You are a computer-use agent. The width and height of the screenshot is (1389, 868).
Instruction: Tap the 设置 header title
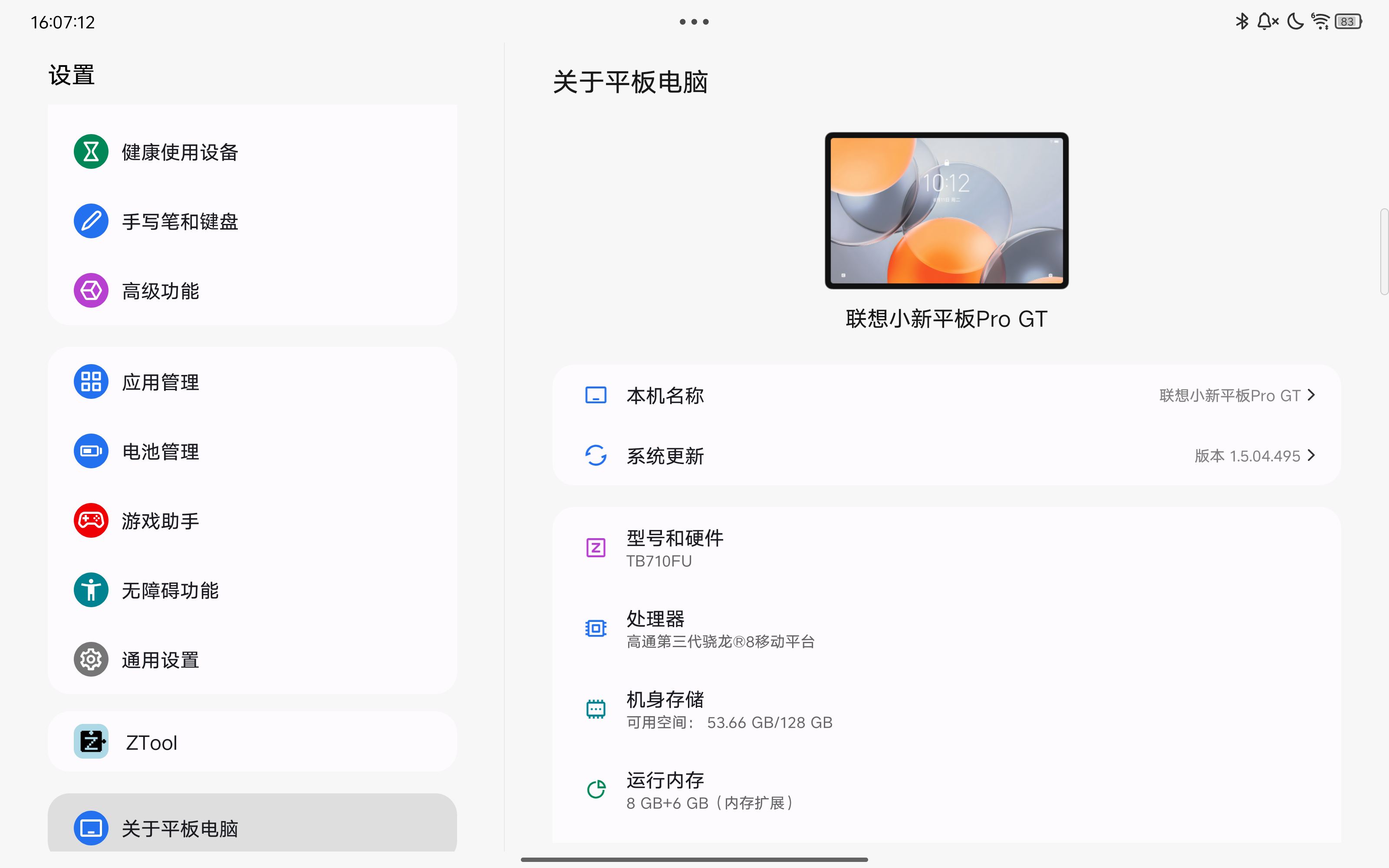pyautogui.click(x=72, y=75)
